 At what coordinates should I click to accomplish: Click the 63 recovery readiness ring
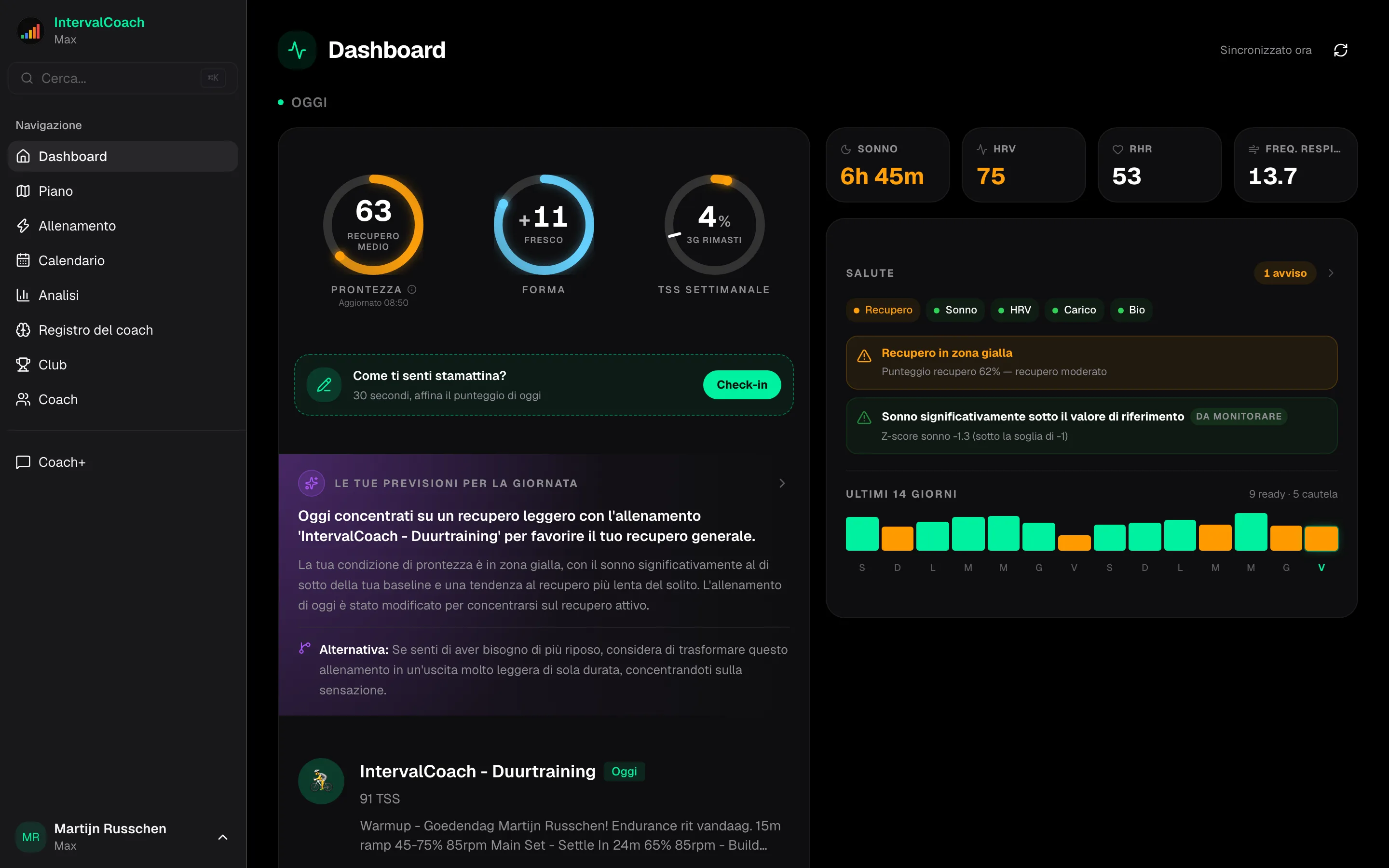coord(373,224)
